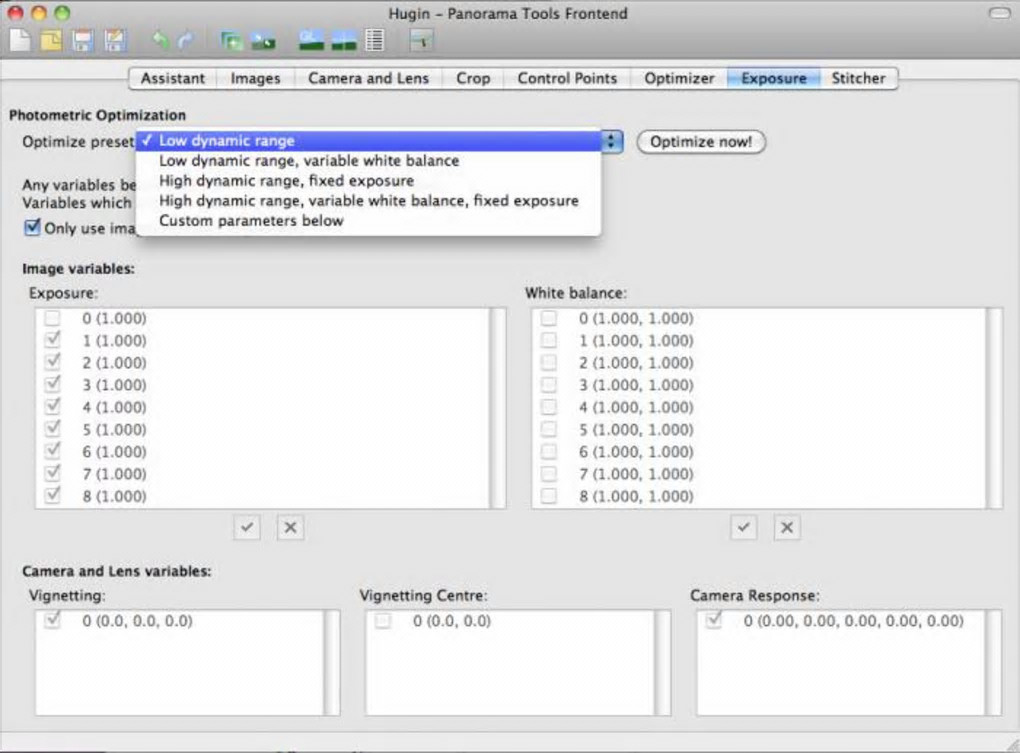Select the Exposure tab

(x=773, y=78)
